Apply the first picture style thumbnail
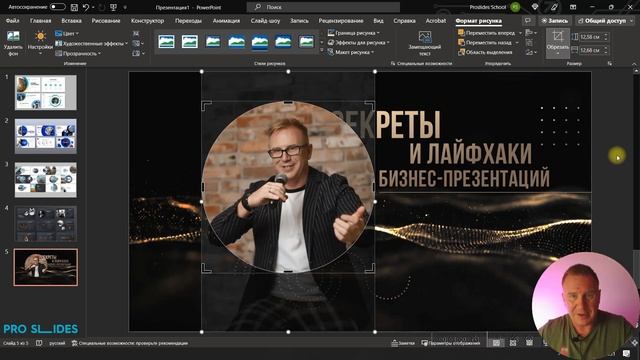Screen dimensions: 640x360 coord(167,42)
